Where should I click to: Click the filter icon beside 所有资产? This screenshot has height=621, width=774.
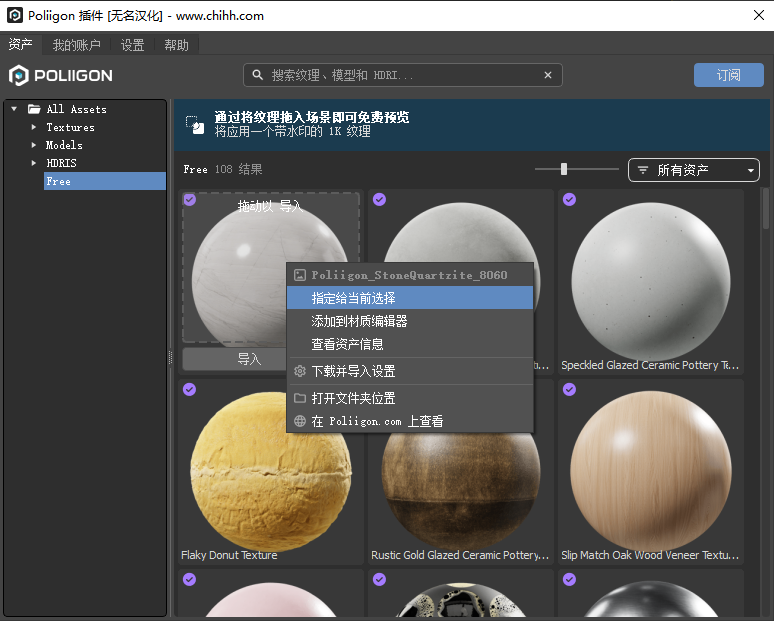point(643,171)
